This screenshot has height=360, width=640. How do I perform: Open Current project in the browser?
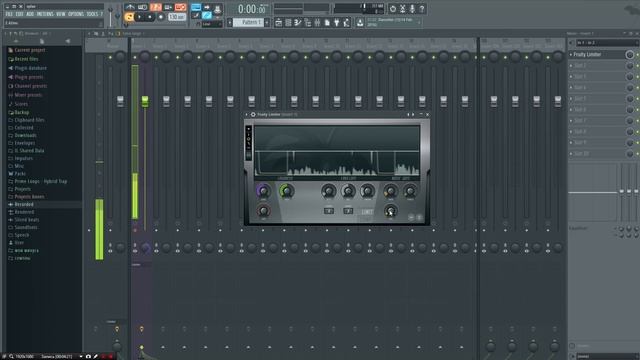[x=30, y=50]
